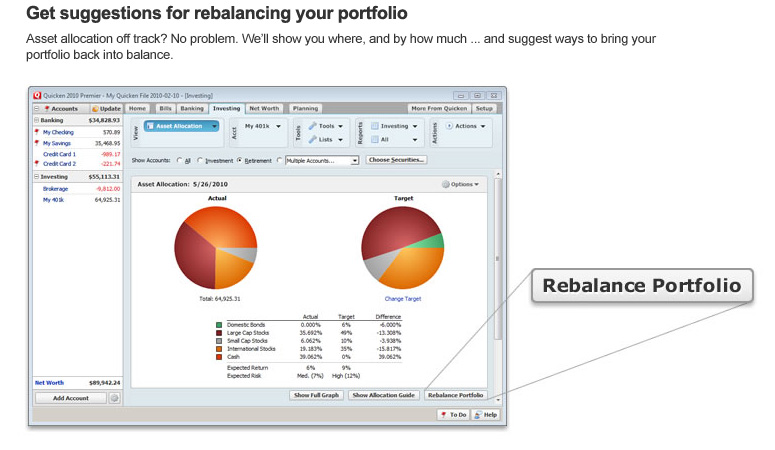The image size is (775, 450).
Task: Click the Show Allocation Guide button
Action: pyautogui.click(x=384, y=396)
